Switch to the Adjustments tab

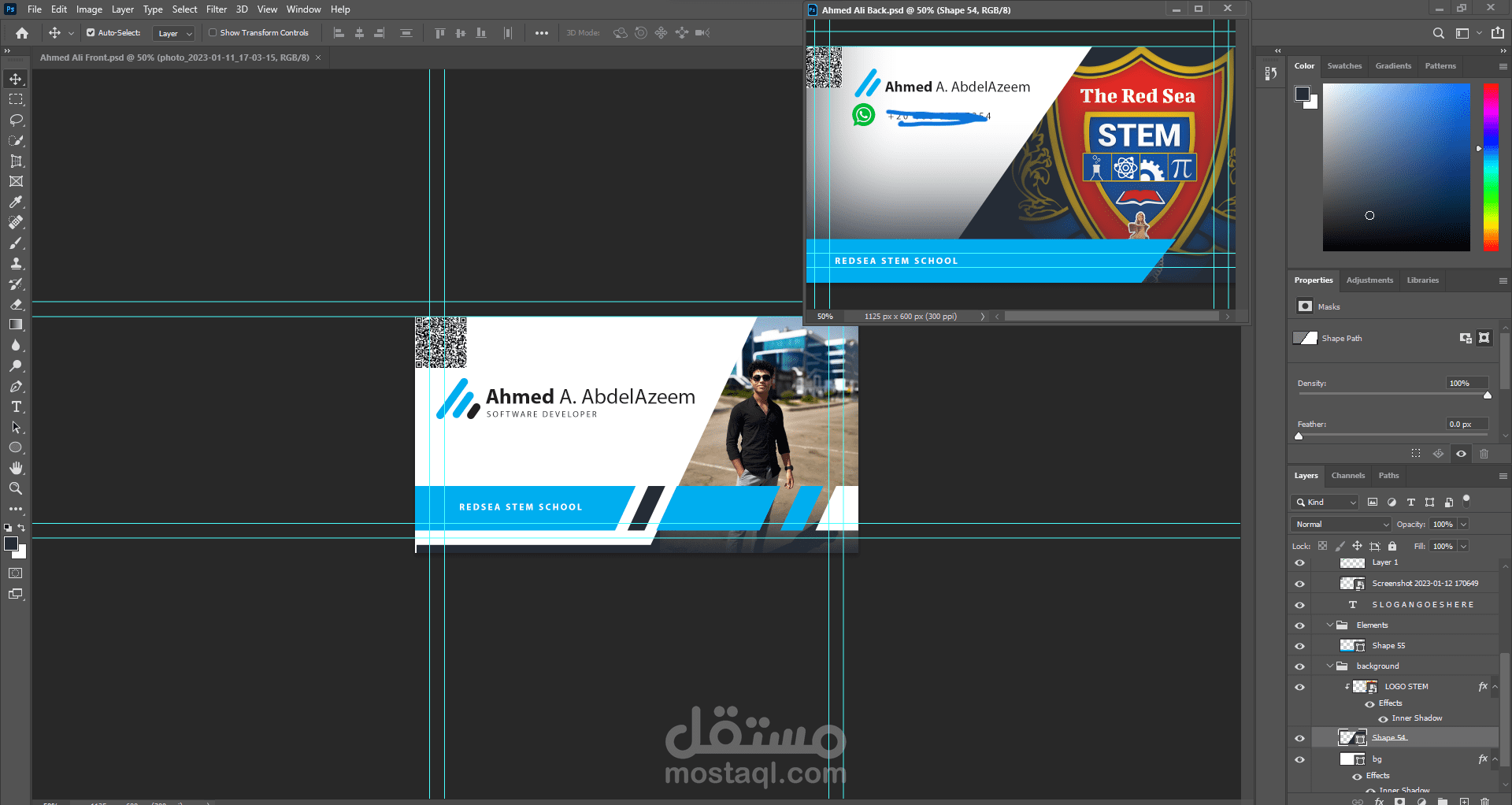pos(1369,280)
